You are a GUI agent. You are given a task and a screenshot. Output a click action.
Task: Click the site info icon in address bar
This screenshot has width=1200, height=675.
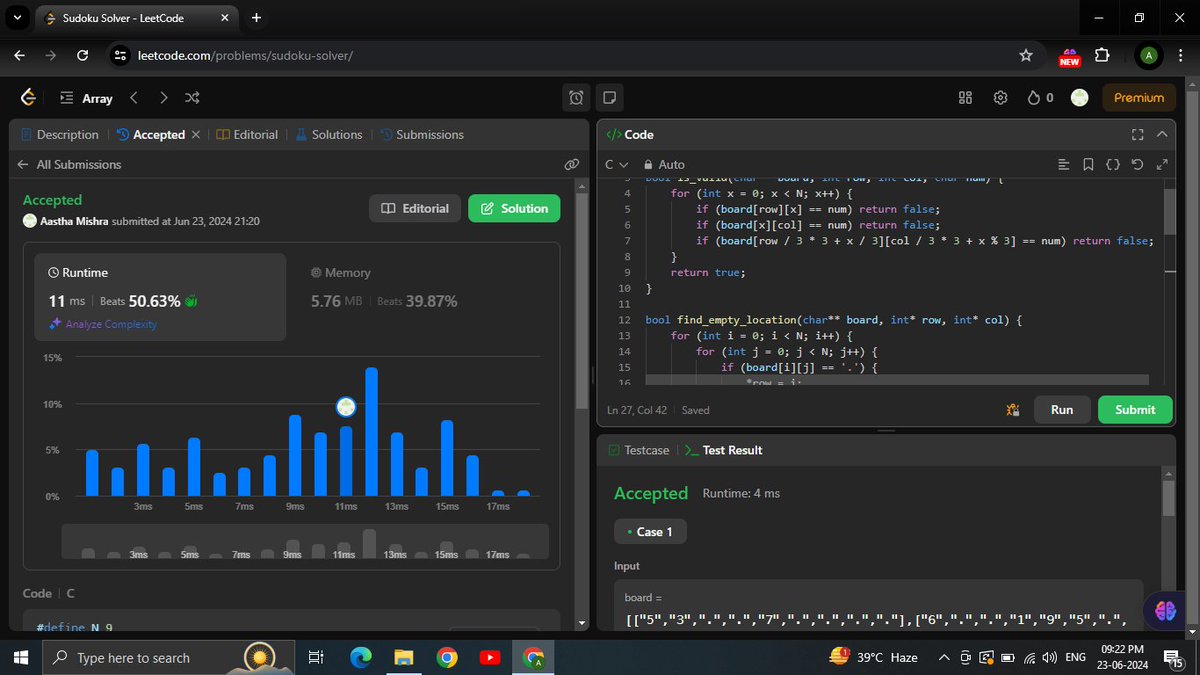click(120, 56)
